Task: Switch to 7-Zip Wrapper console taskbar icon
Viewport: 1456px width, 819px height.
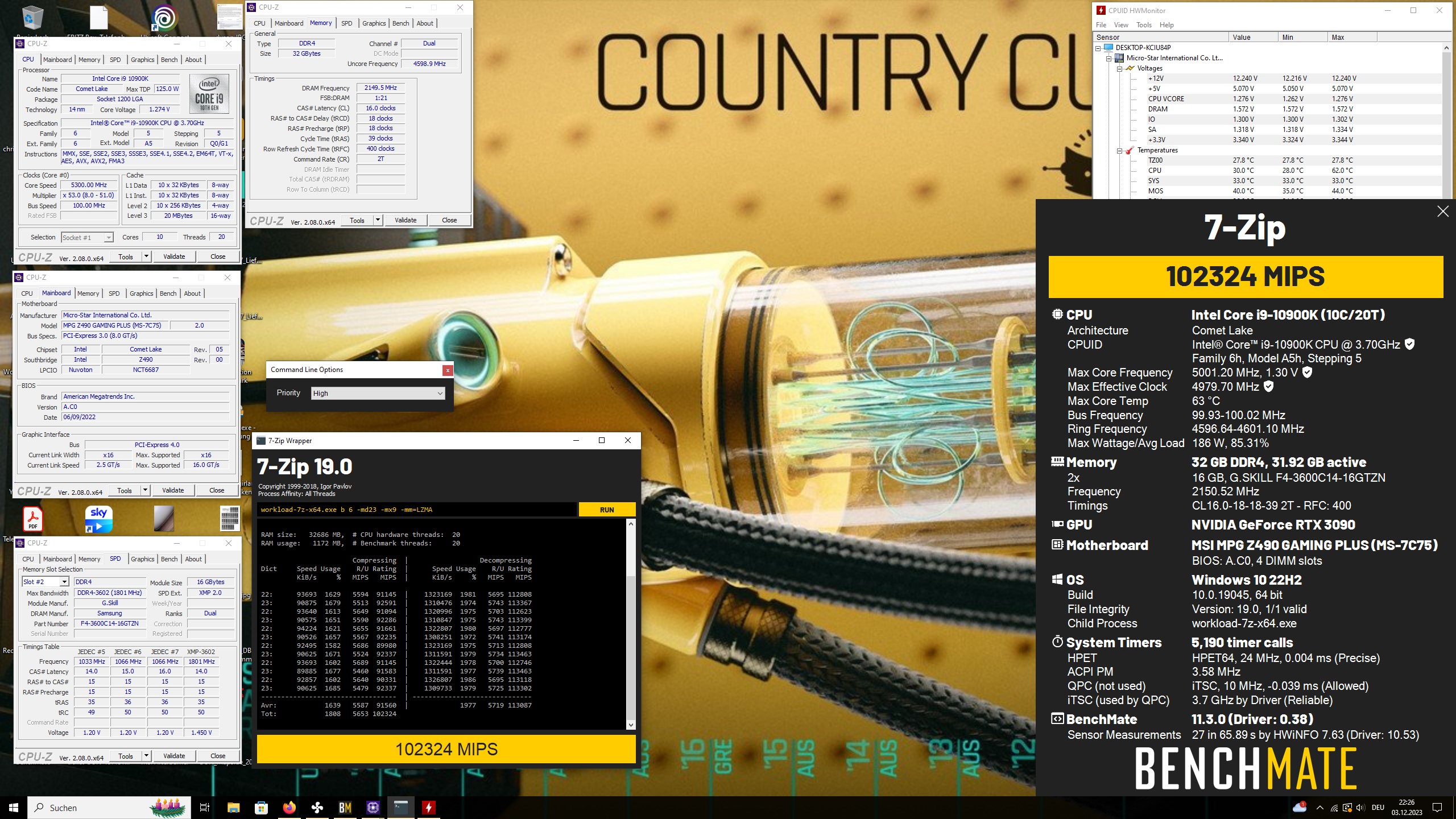Action: pyautogui.click(x=401, y=808)
